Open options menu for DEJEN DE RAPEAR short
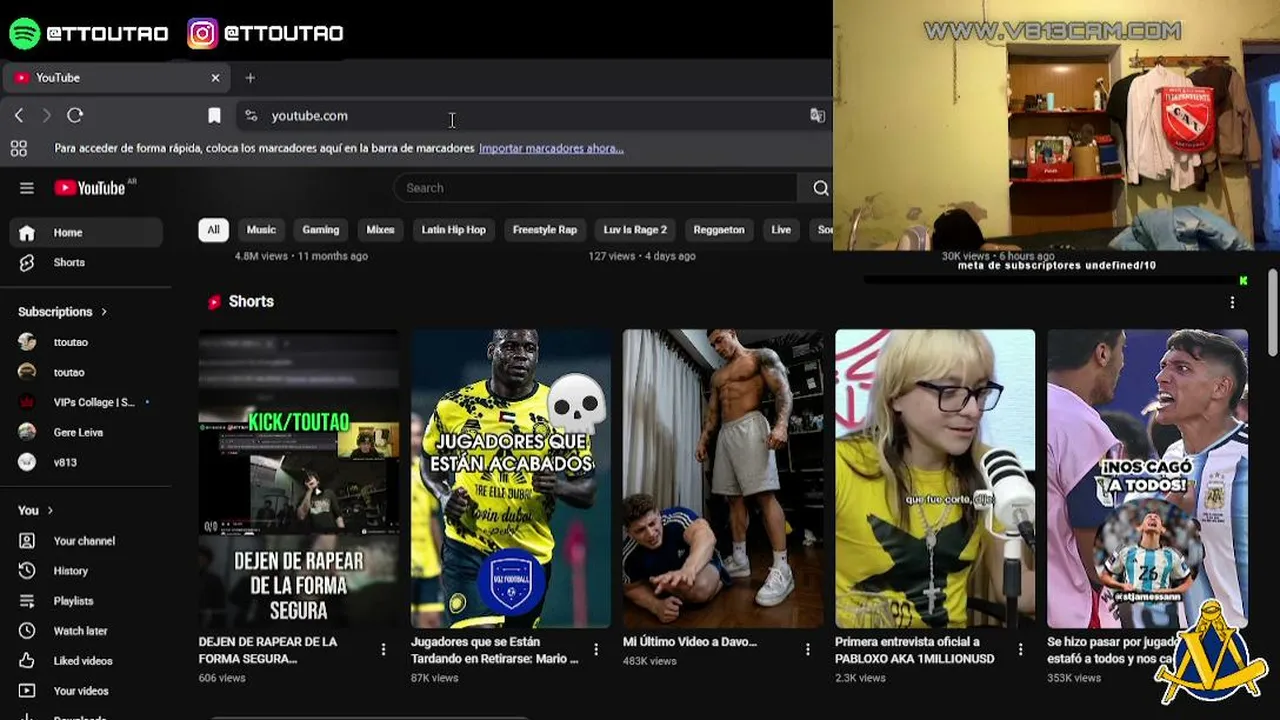 point(383,650)
